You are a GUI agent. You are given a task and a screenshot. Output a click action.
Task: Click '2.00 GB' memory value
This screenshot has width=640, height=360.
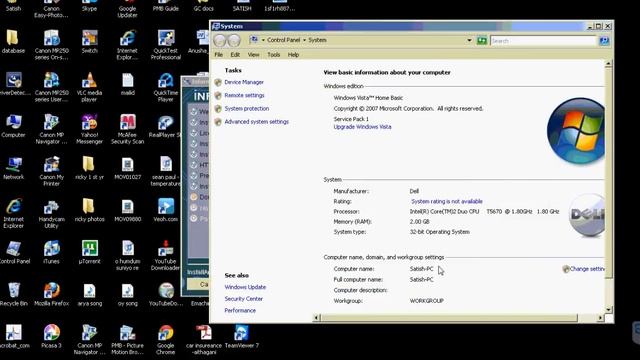pyautogui.click(x=420, y=222)
